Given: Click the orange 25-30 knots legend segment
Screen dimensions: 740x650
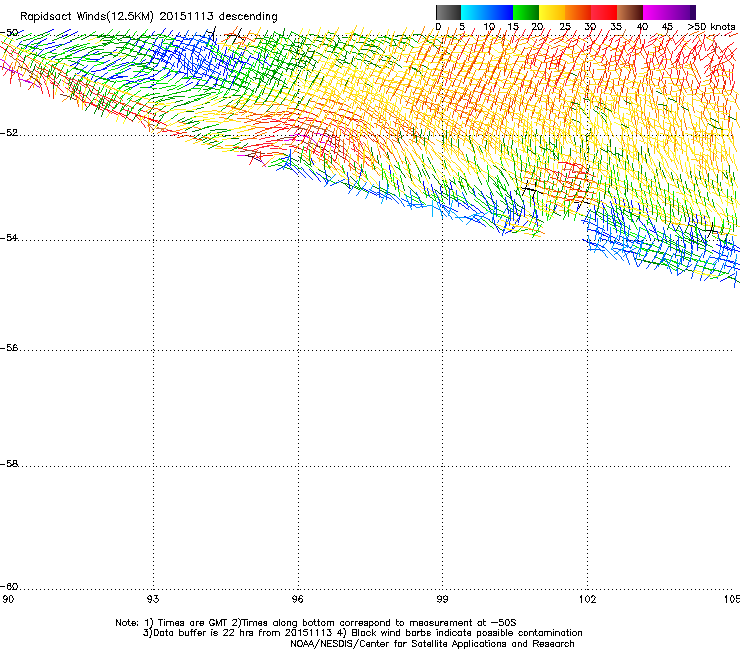Looking at the screenshot, I should pyautogui.click(x=578, y=12).
